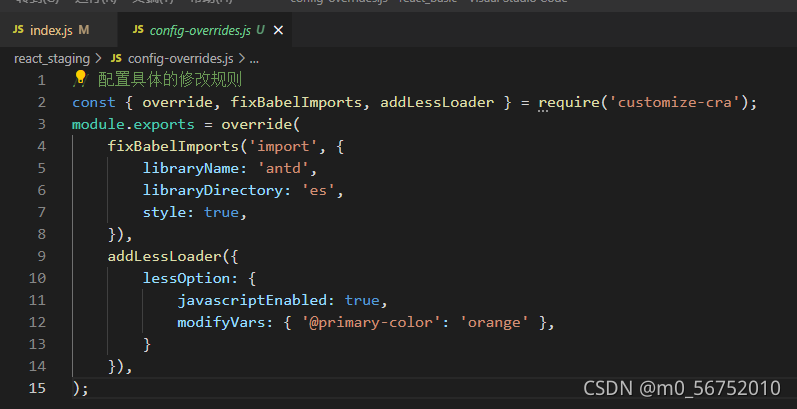This screenshot has height=409, width=797.
Task: Click the breadcrumb JS file icon
Action: tap(116, 58)
